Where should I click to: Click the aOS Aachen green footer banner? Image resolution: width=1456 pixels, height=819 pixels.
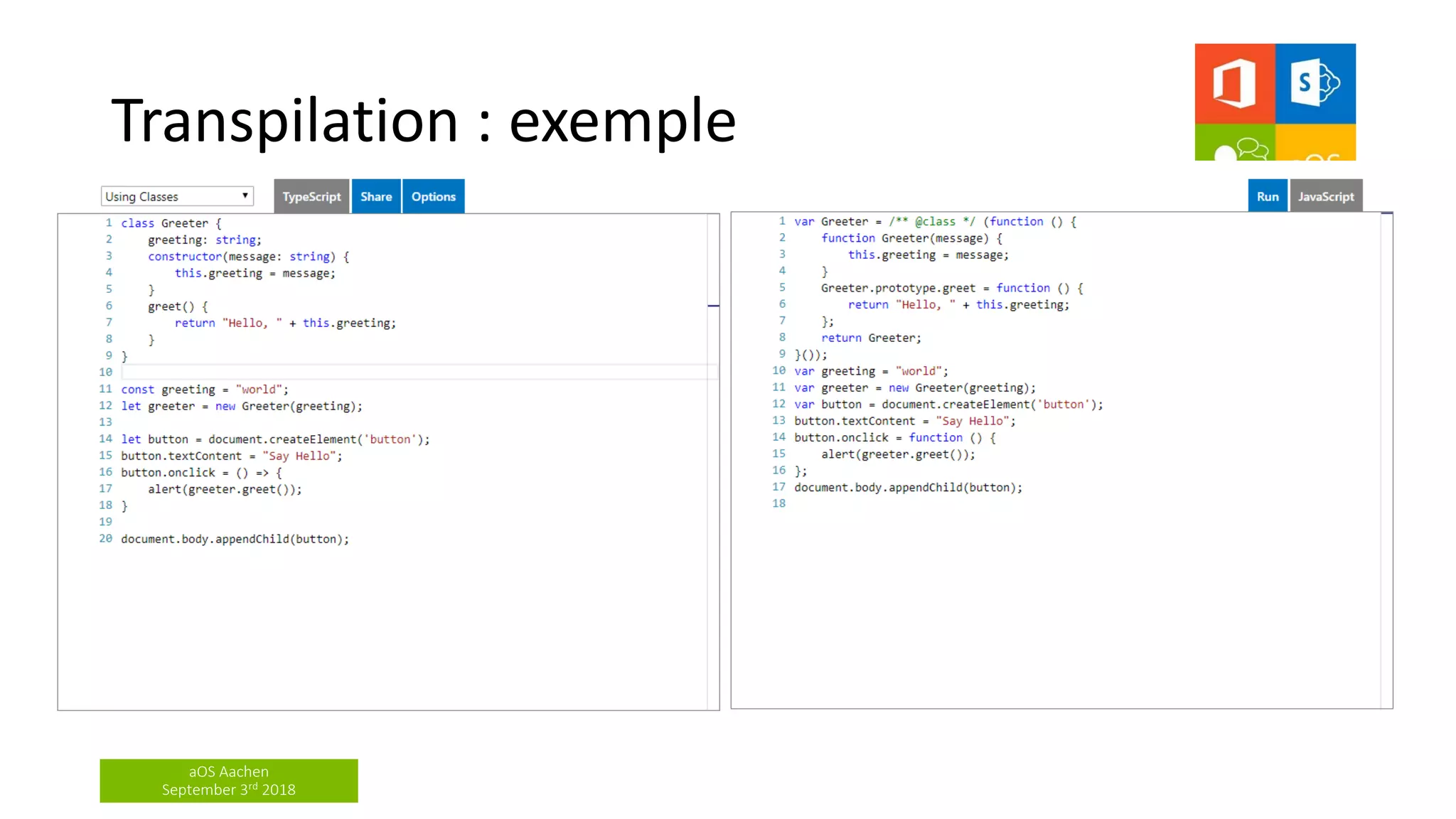point(228,781)
